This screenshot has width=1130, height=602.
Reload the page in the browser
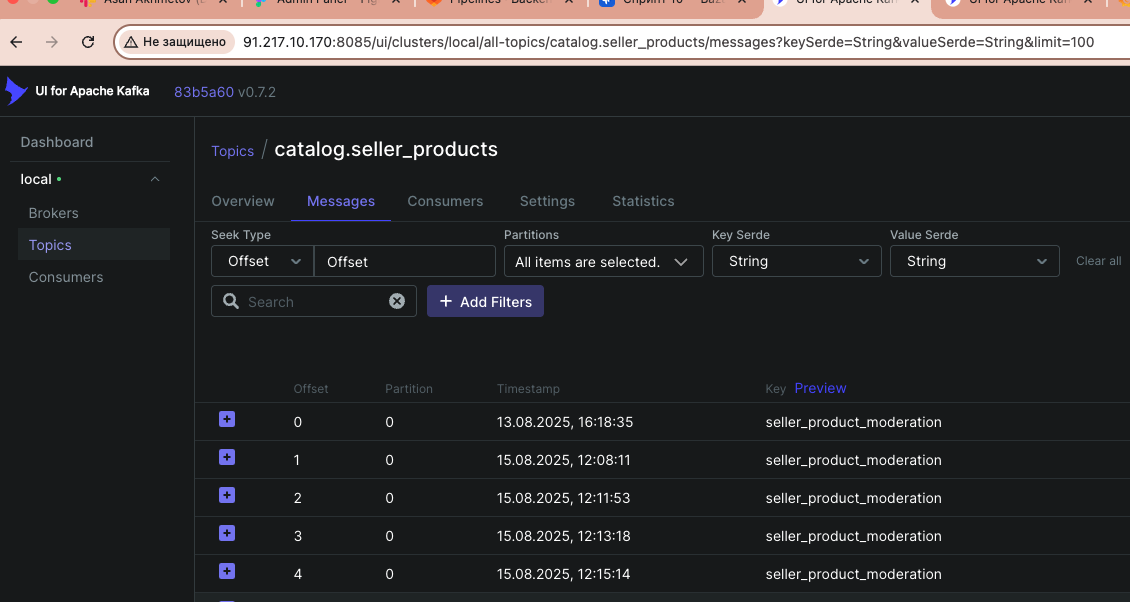point(88,42)
